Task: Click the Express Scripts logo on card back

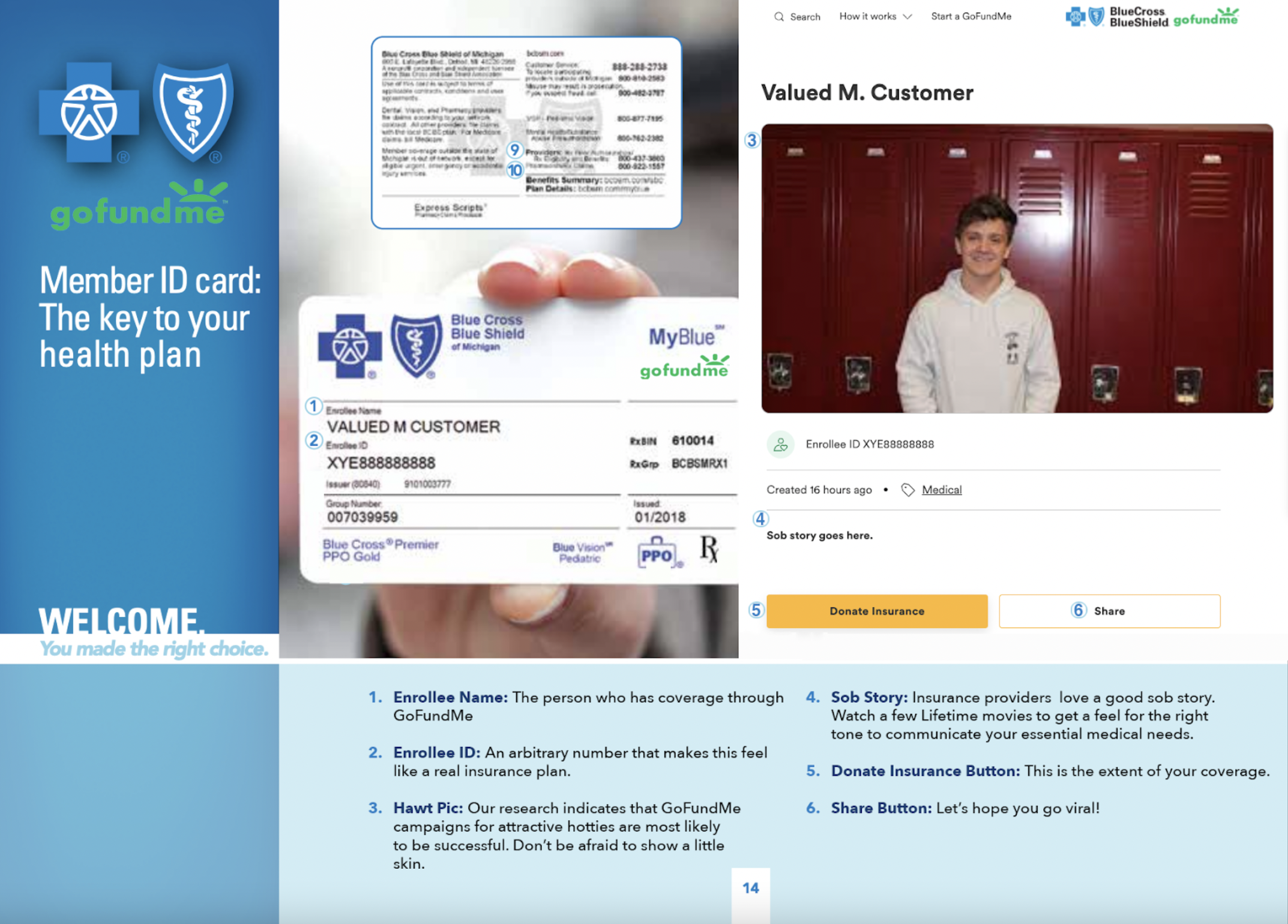Action: (x=450, y=209)
